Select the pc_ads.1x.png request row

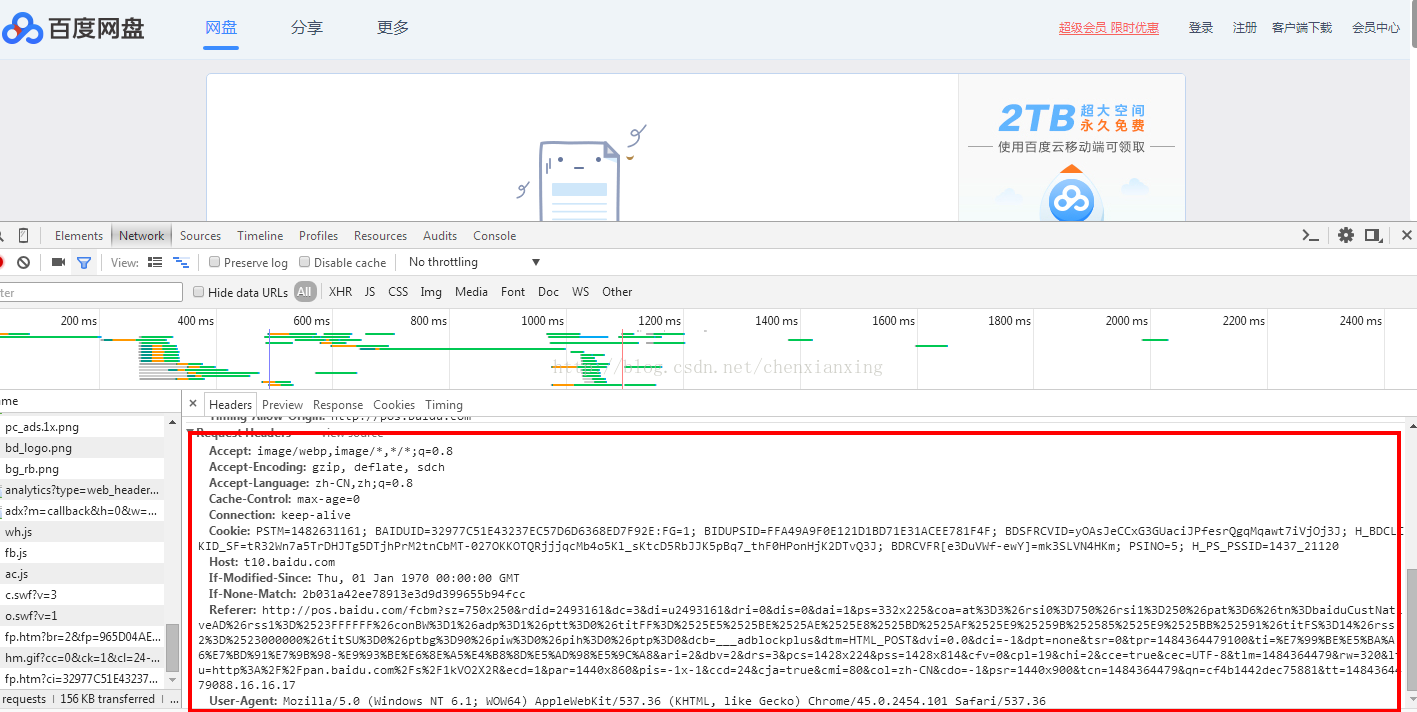point(82,427)
